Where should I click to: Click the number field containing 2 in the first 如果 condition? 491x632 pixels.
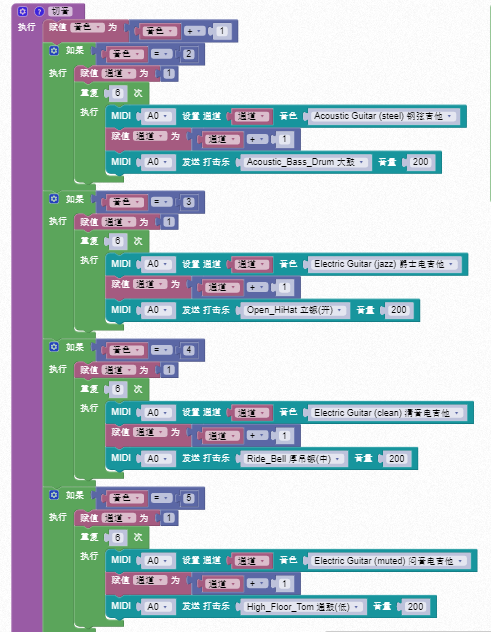189,54
